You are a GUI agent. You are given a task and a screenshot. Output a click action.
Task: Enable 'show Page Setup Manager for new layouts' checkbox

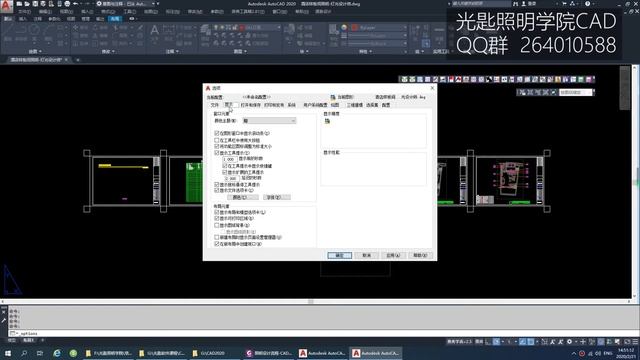pyautogui.click(x=217, y=237)
